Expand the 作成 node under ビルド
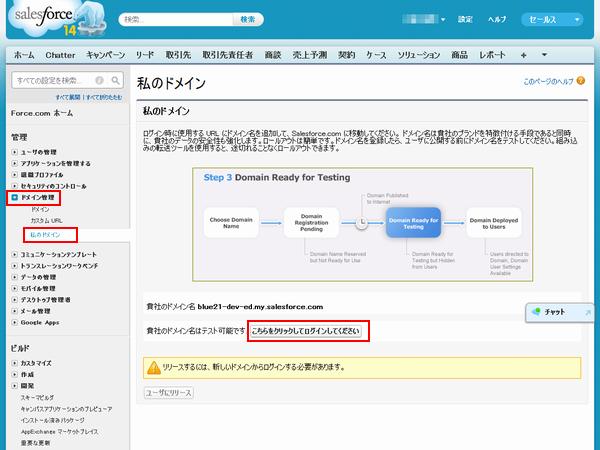The height and width of the screenshot is (450, 600). point(15,374)
